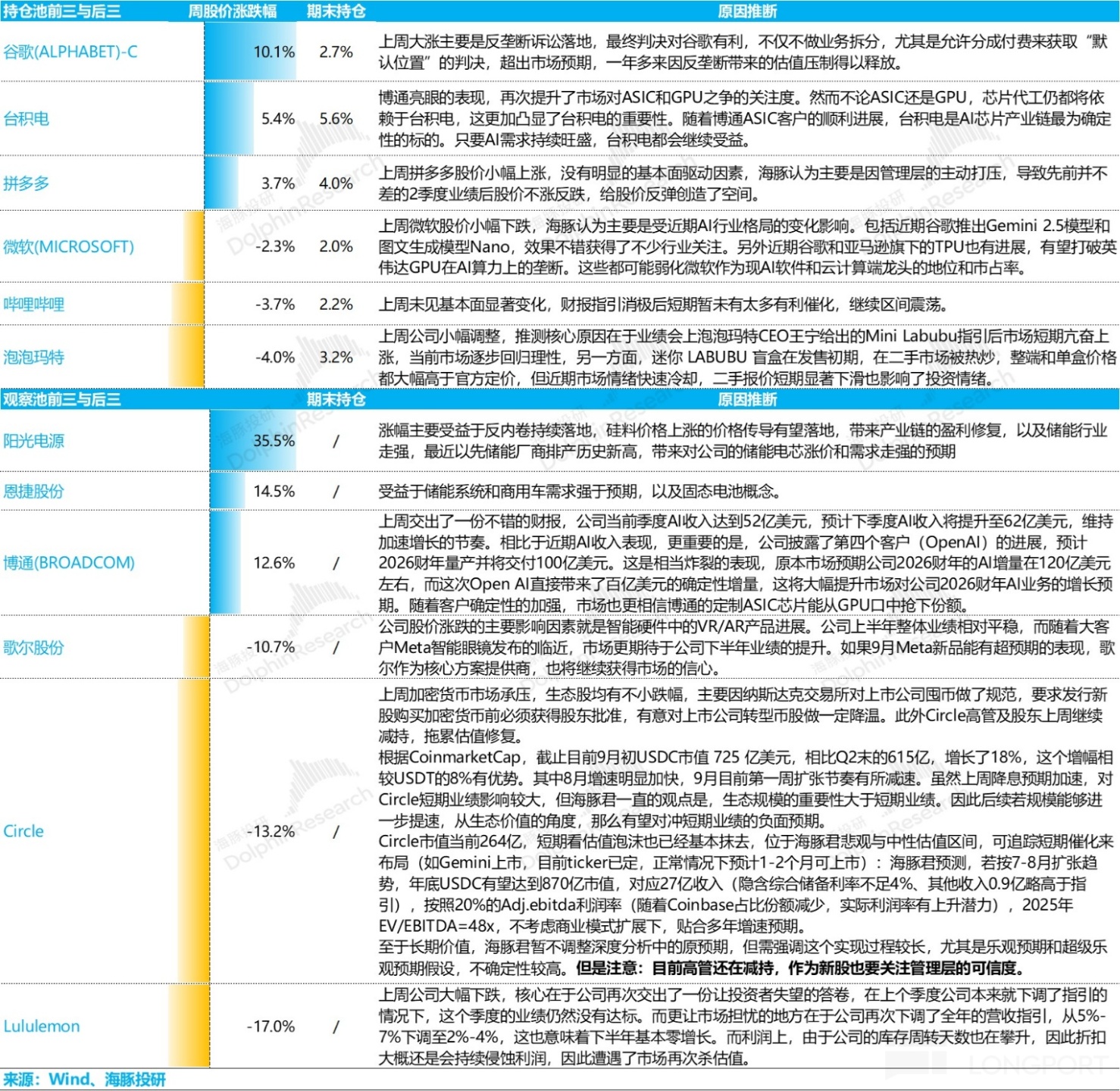Select 期末持仓 header in the 持仓池 header row
1120x1091 pixels.
point(336,11)
